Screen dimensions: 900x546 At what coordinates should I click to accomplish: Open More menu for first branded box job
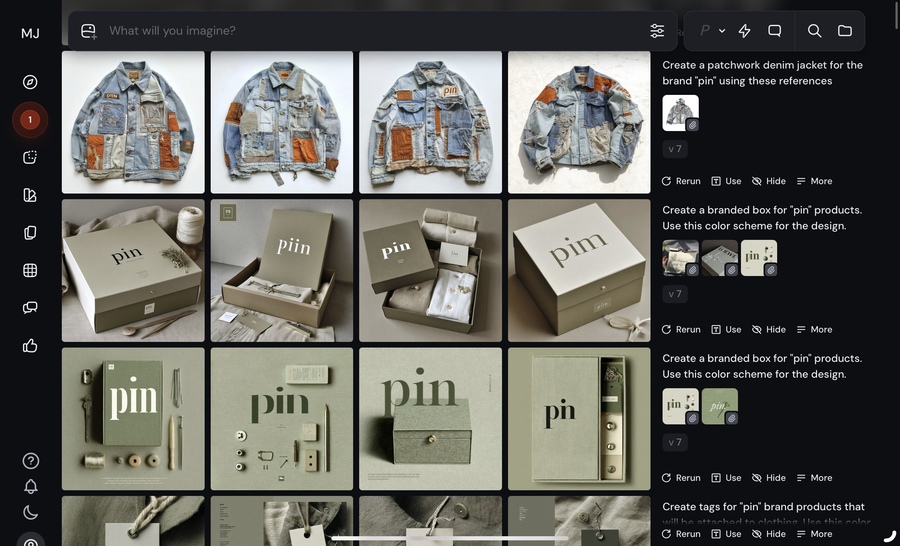pyautogui.click(x=814, y=330)
